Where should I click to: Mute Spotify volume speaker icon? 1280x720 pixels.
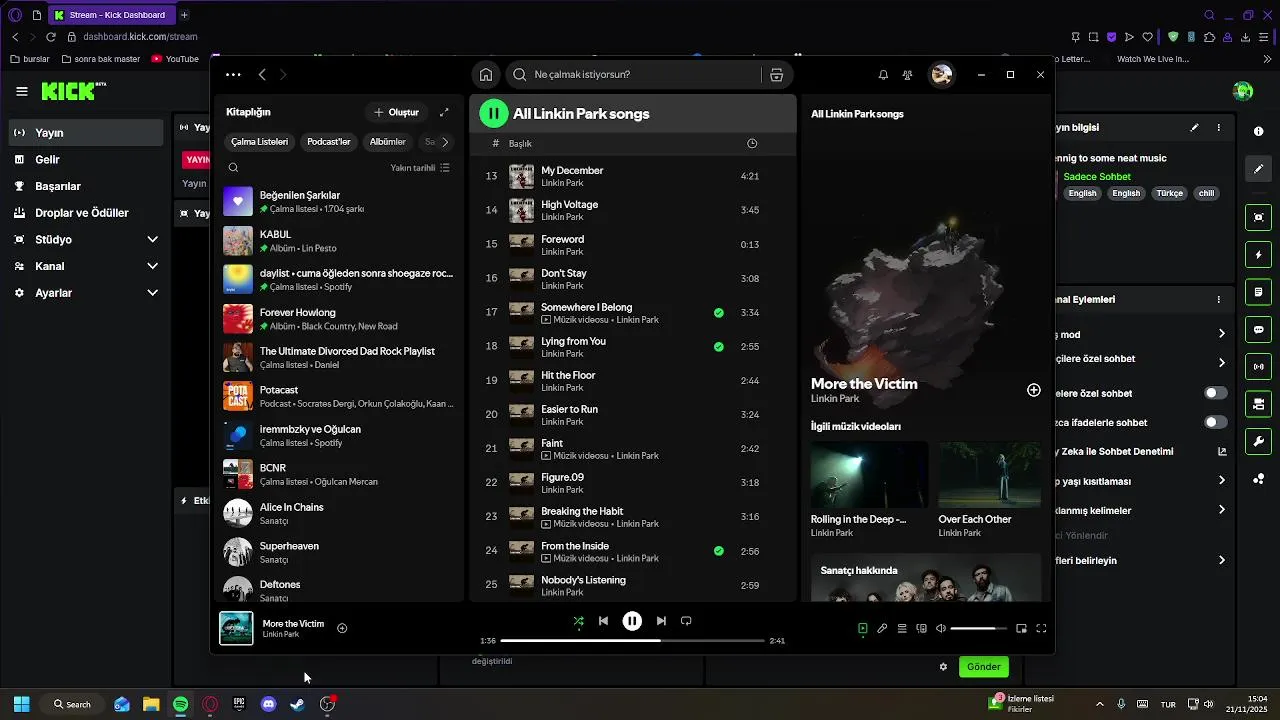[940, 628]
